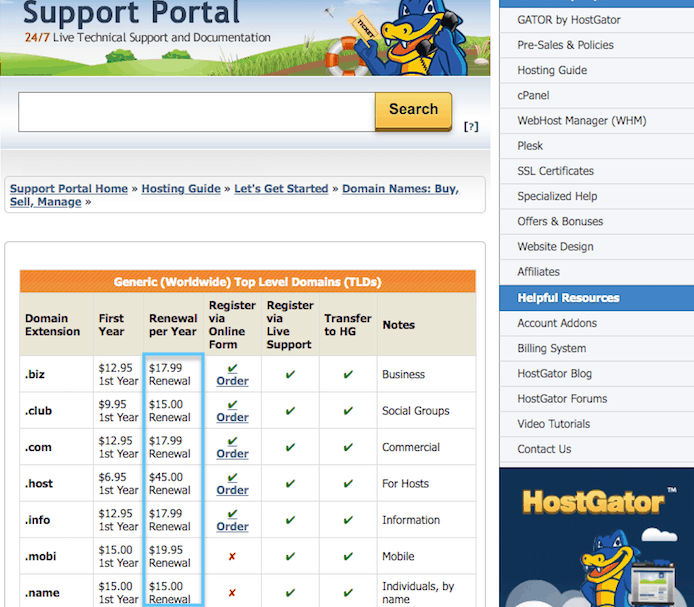This screenshot has width=694, height=607.
Task: Open Pre-Sales & Policies sidebar item
Action: tap(597, 45)
